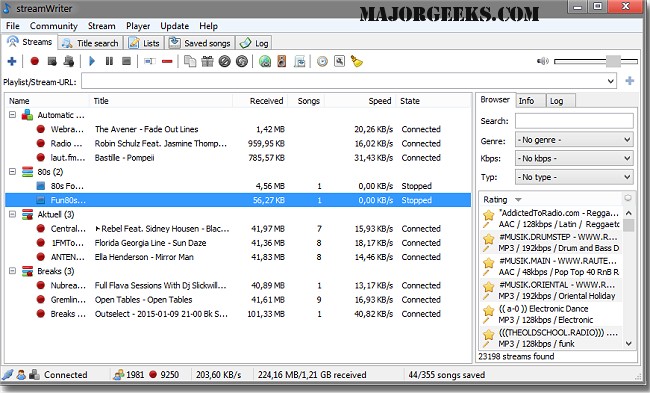This screenshot has width=650, height=393.
Task: Switch to the Saved songs tab
Action: pos(200,43)
